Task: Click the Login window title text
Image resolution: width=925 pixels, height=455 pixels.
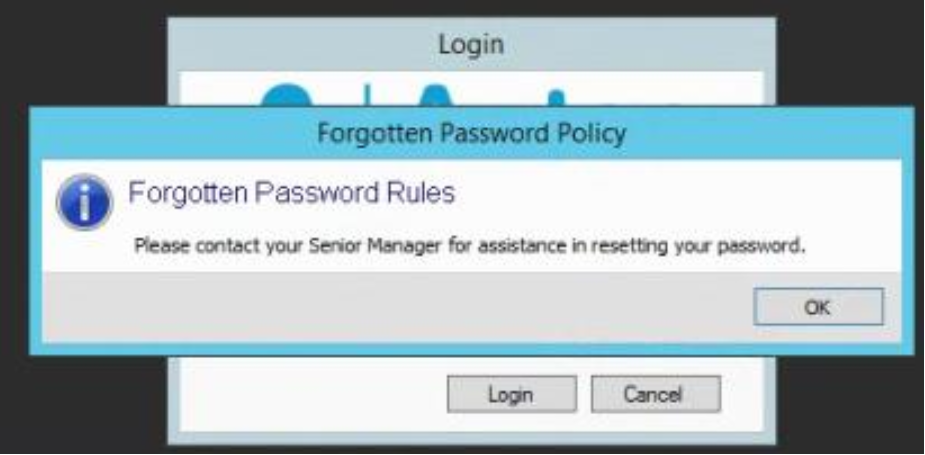Action: [x=471, y=45]
